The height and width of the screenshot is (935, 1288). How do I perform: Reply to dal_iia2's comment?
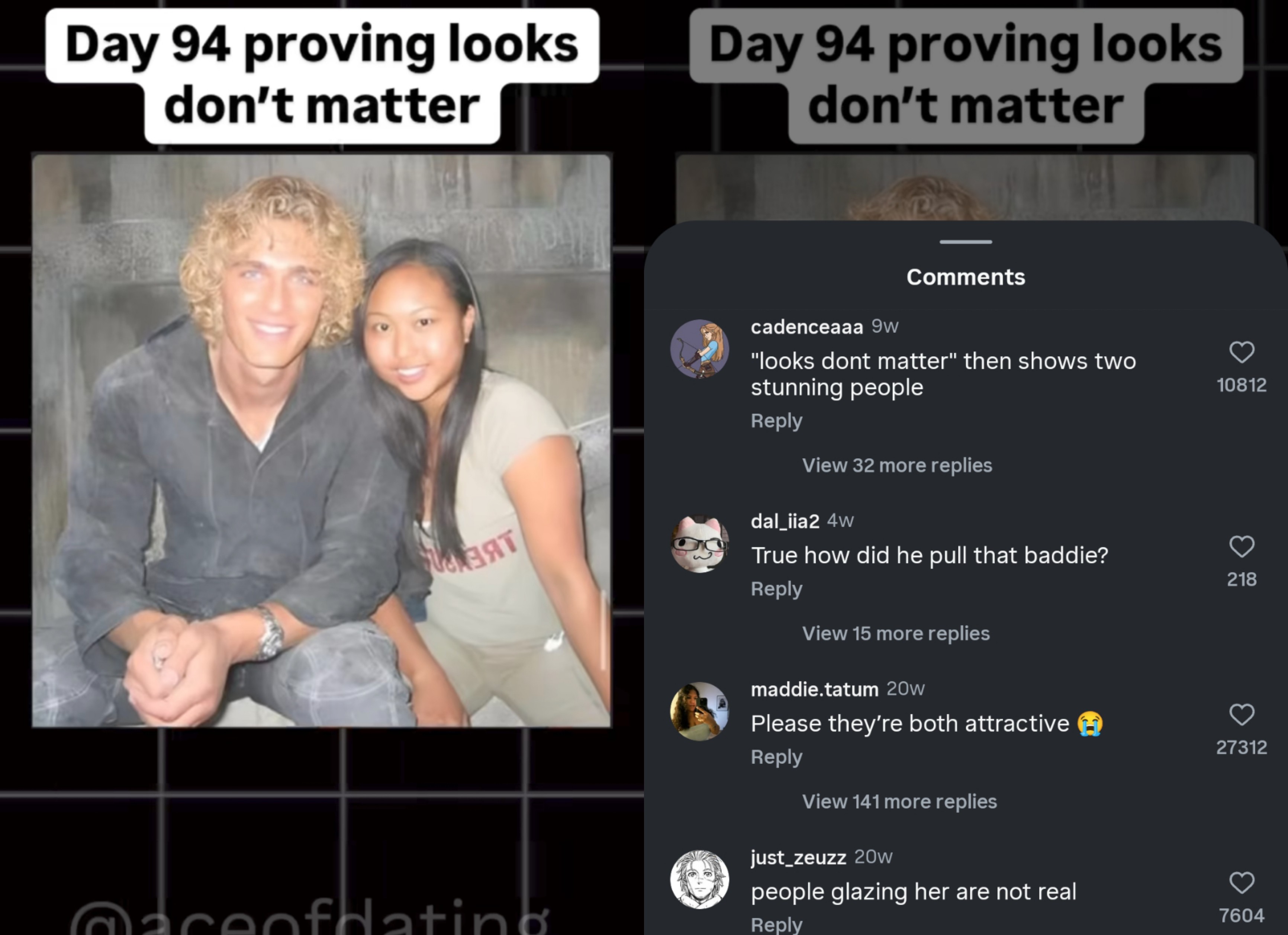pos(776,589)
